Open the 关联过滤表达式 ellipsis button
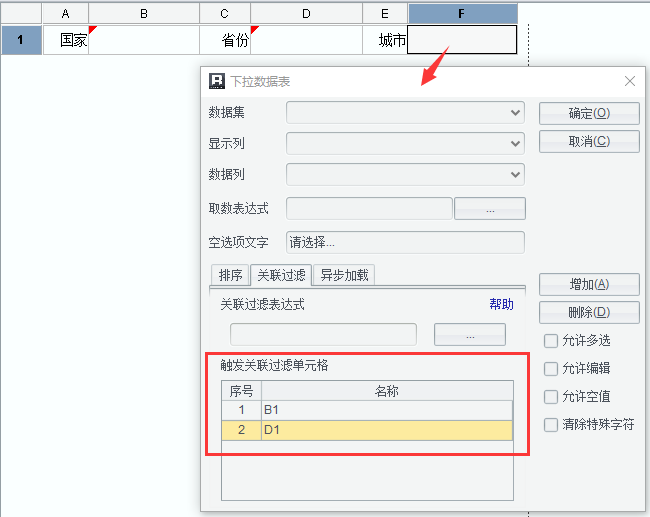Image resolution: width=650 pixels, height=517 pixels. tap(470, 335)
